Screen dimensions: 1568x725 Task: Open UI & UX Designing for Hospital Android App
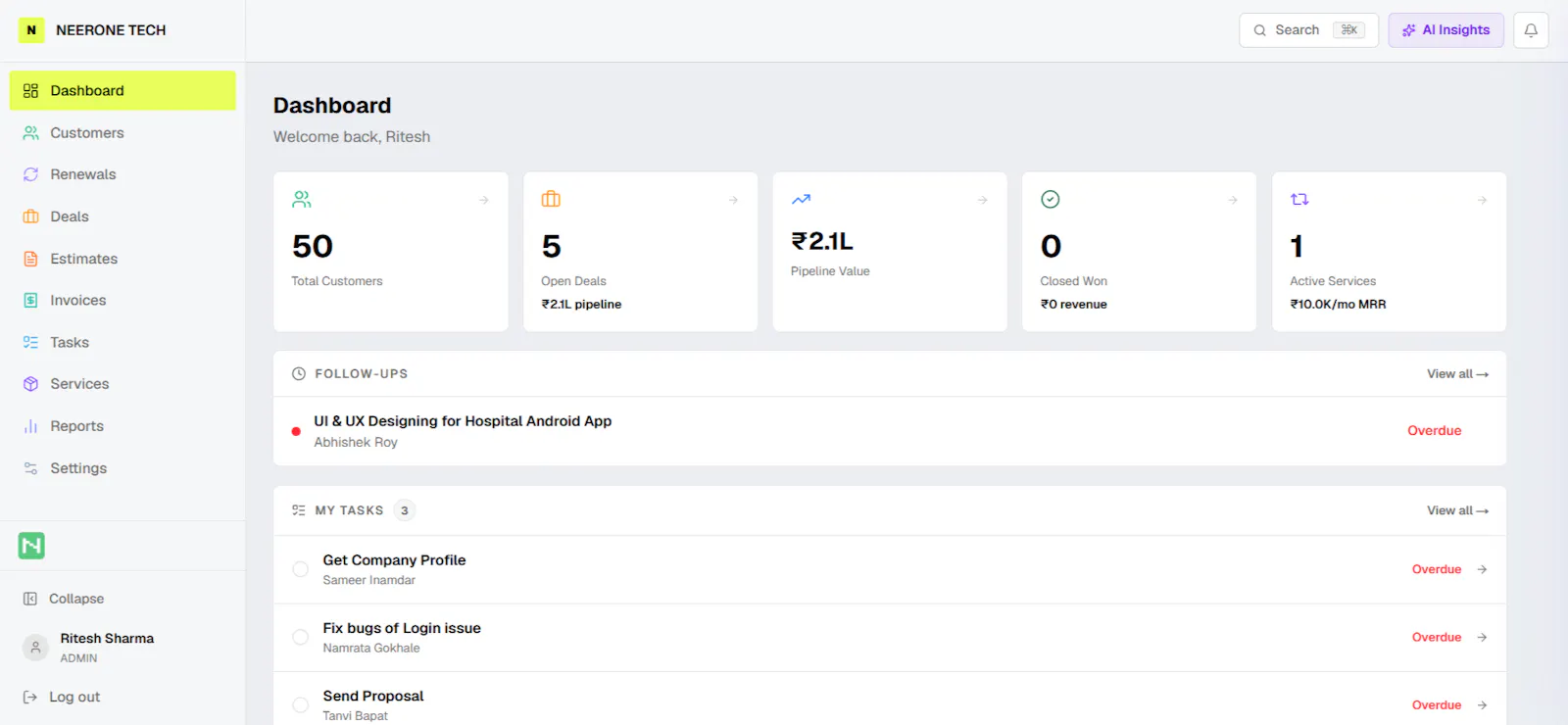tap(463, 421)
